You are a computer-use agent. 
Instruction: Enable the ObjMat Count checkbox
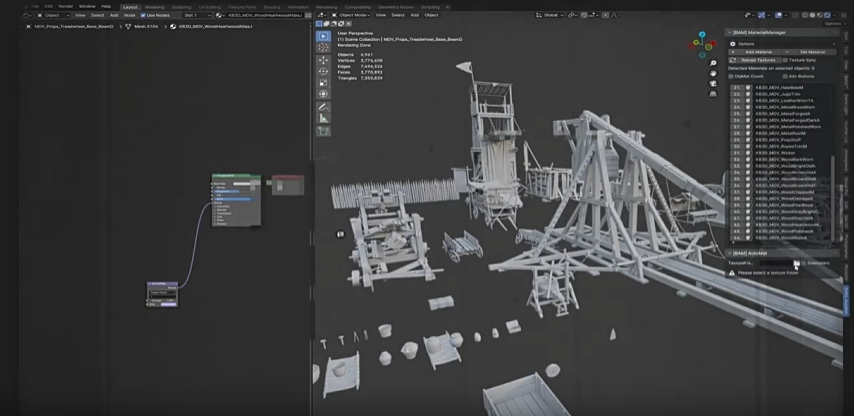click(732, 76)
